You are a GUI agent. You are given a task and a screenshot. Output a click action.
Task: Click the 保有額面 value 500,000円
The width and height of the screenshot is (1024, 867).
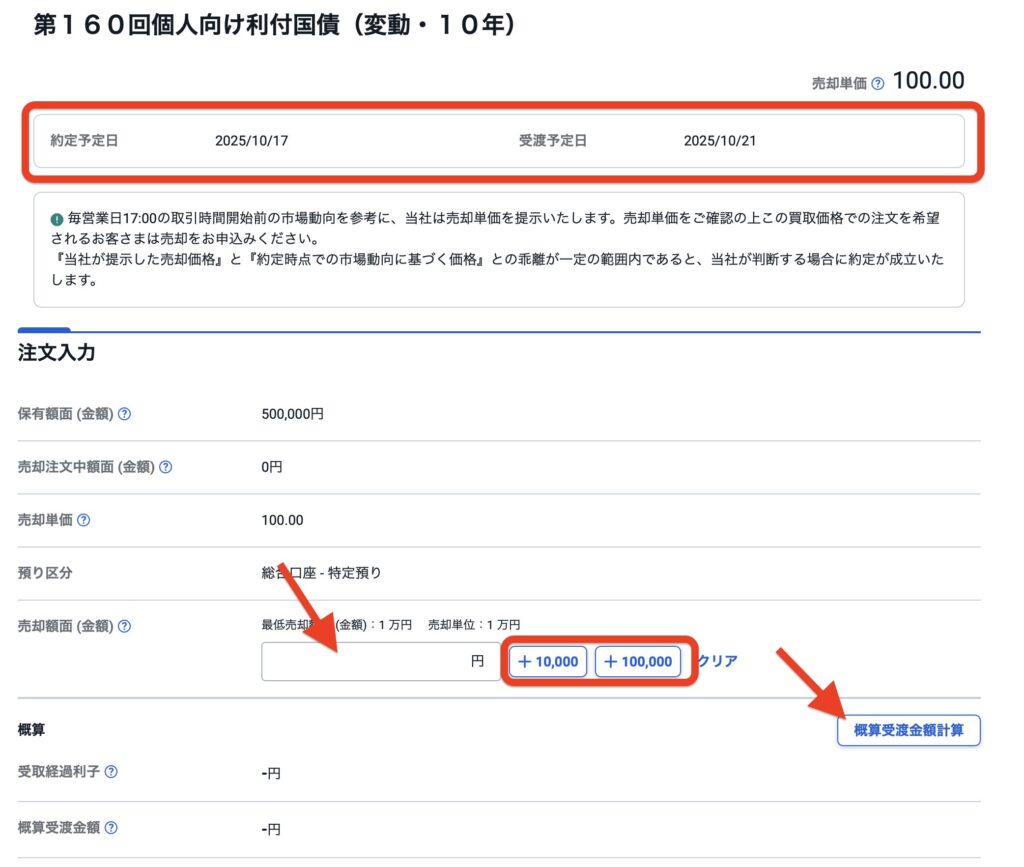292,413
